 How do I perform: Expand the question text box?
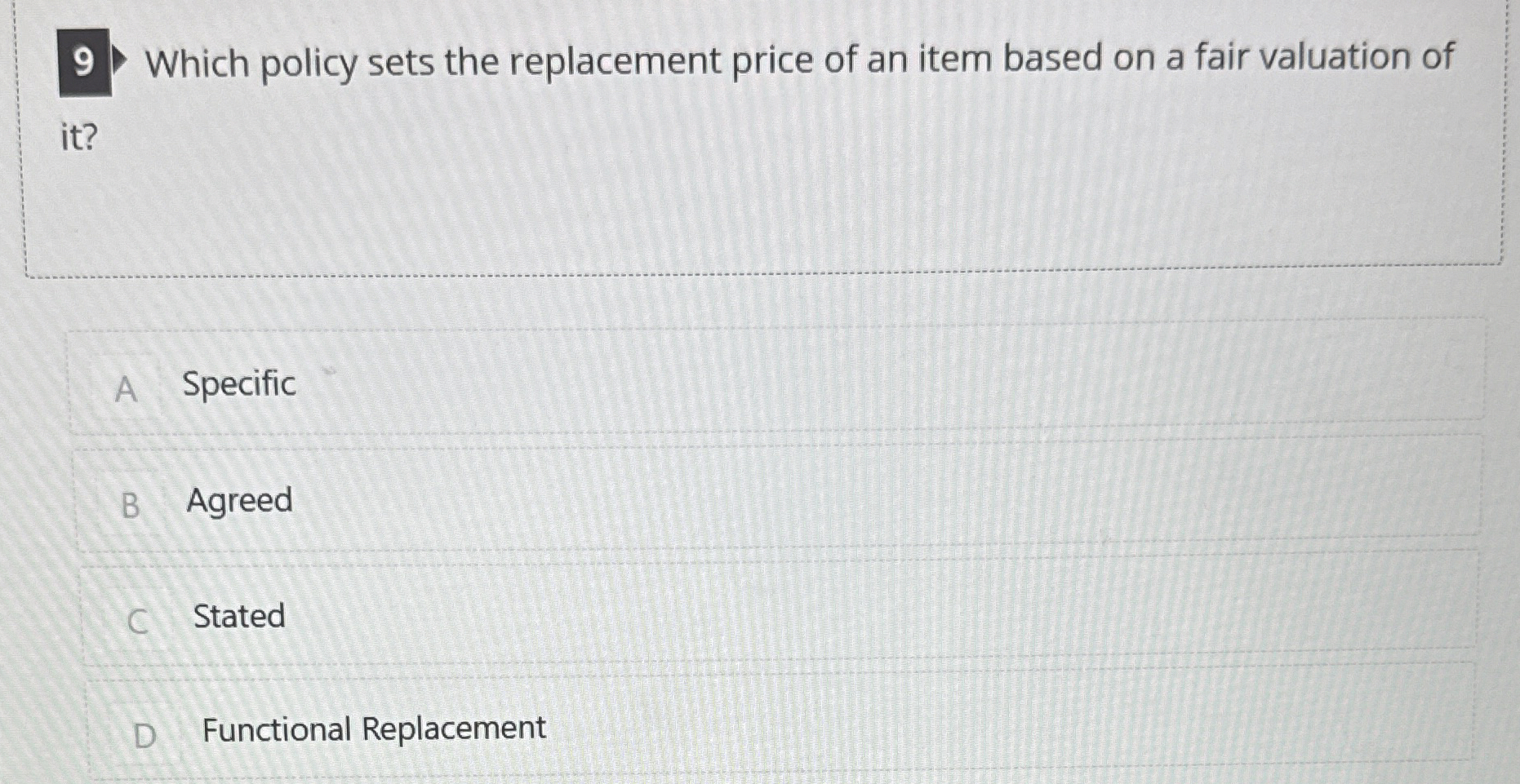[759, 139]
